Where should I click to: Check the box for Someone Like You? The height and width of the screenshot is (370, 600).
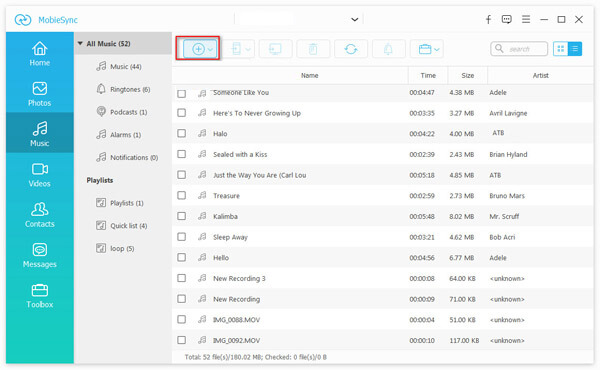tap(182, 93)
